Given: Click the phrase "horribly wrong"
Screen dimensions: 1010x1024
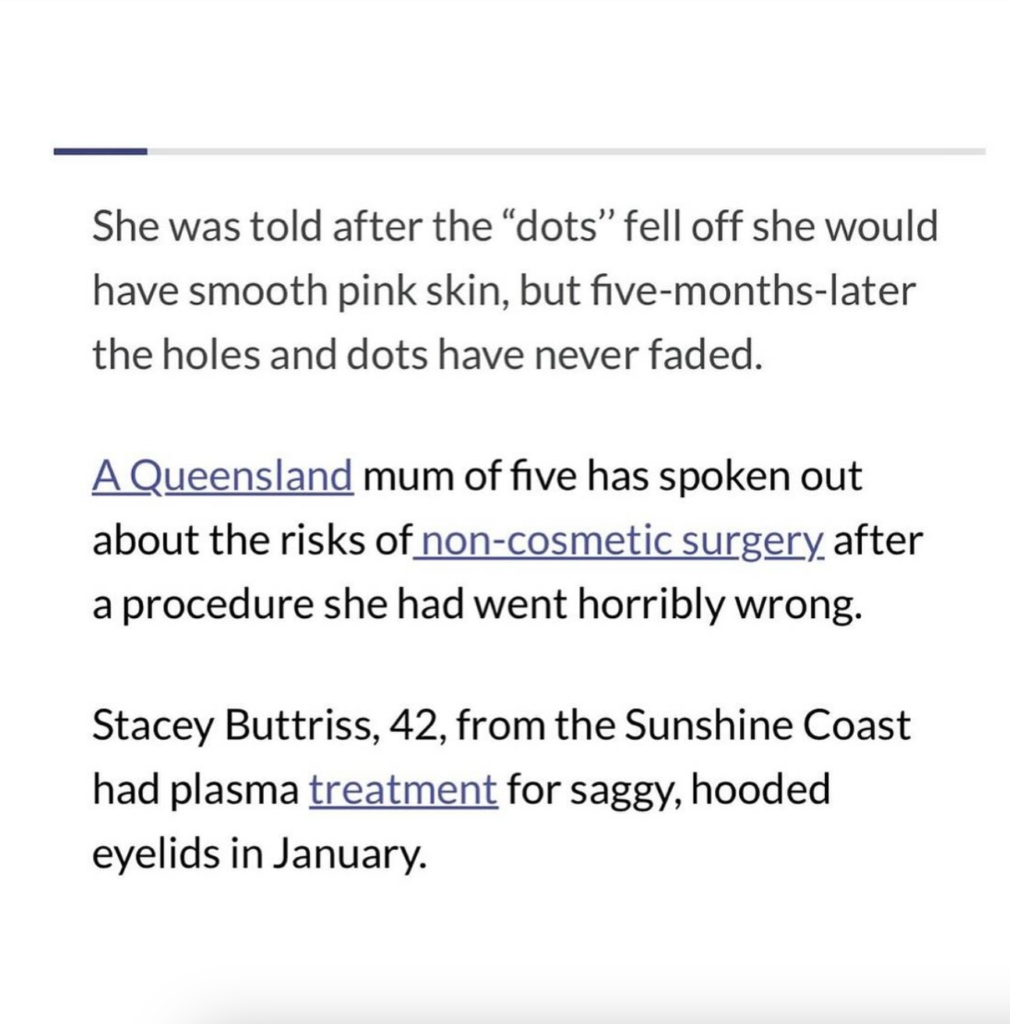Looking at the screenshot, I should pos(719,604).
